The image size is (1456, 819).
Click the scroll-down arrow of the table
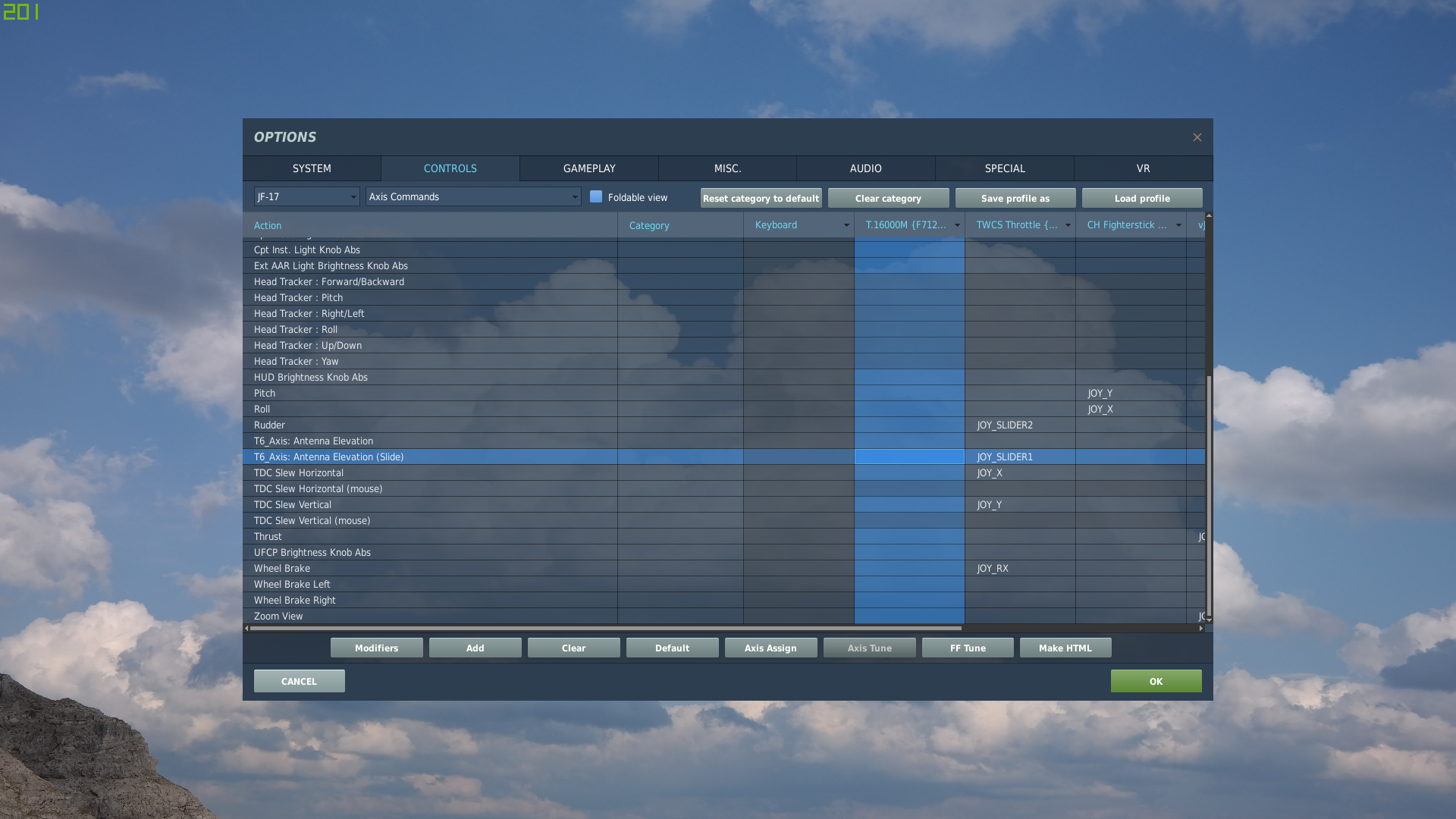tap(1209, 620)
